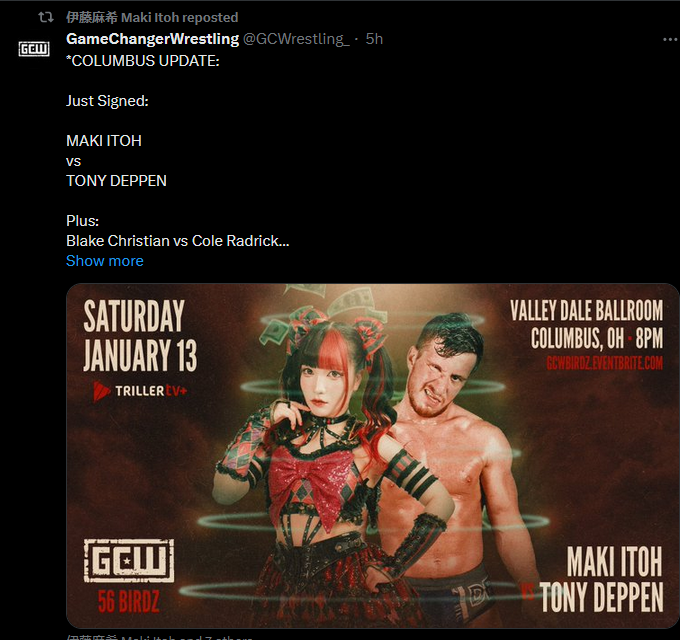Click the 'Blake Christian vs Cole Radrick' line
The width and height of the screenshot is (680, 640).
pos(177,241)
